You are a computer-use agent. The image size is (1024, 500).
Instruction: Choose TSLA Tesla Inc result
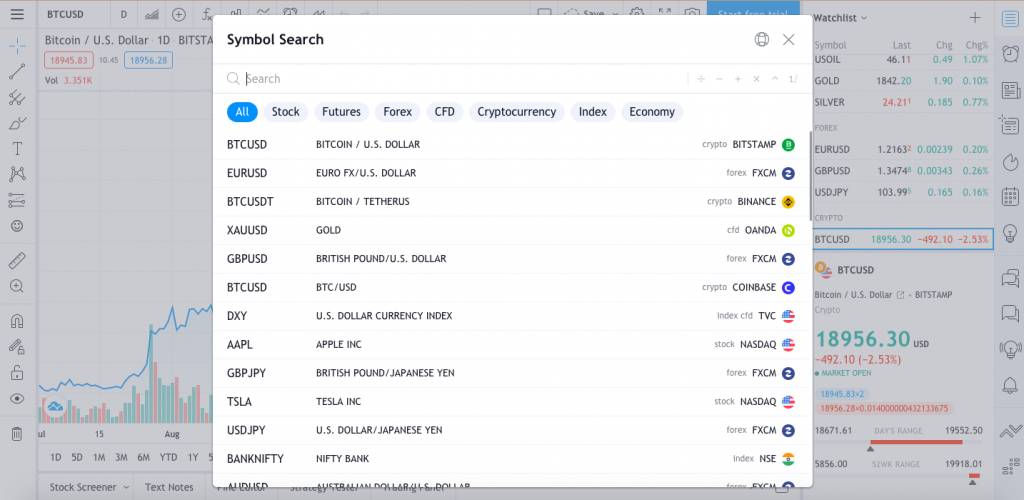(x=511, y=401)
